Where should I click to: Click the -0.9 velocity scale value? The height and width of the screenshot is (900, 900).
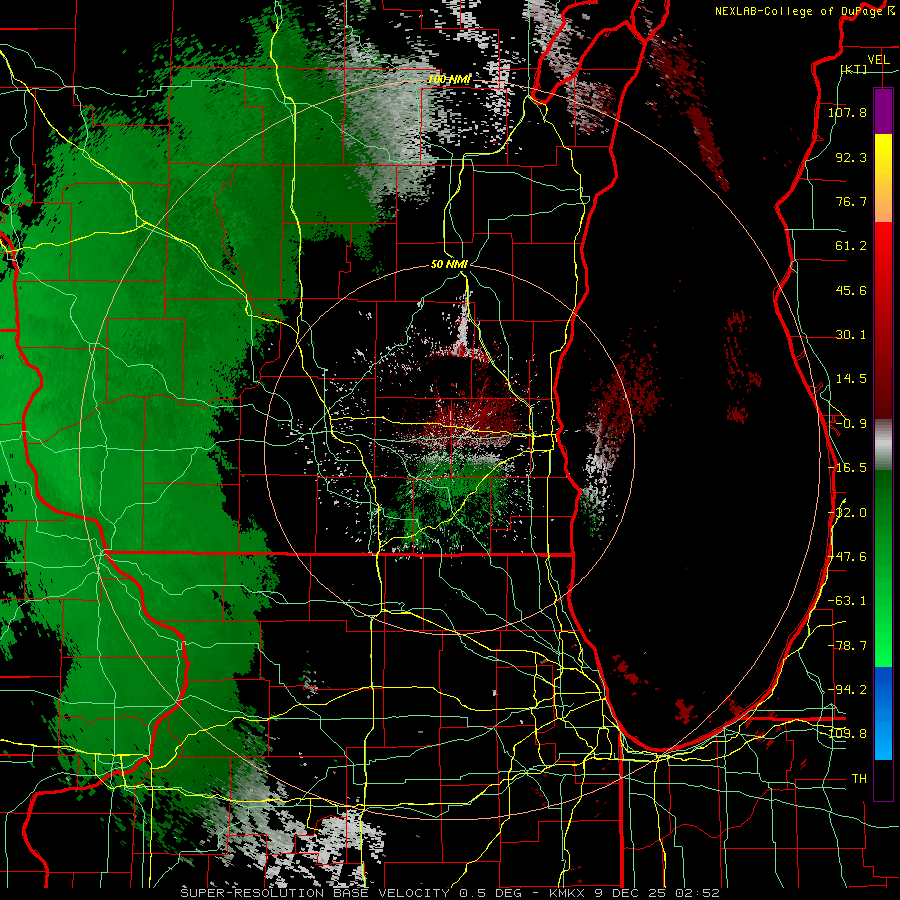(851, 423)
